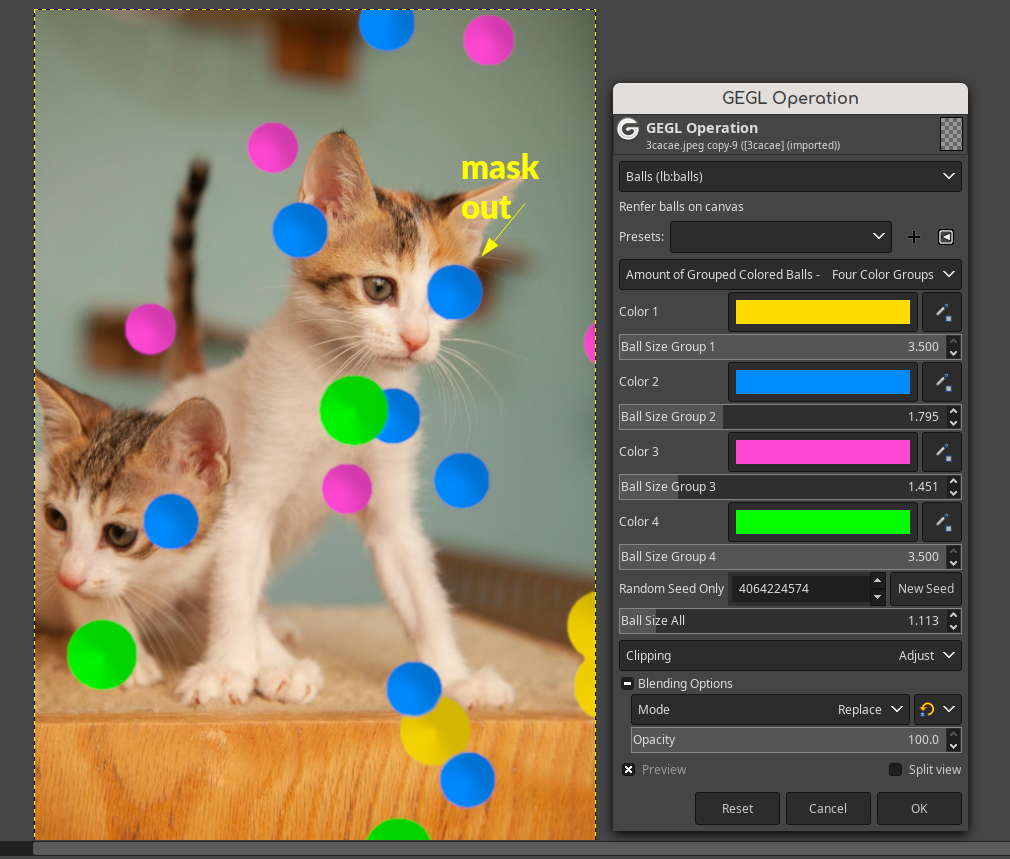Click the magenta Color 3 swatch
1010x859 pixels.
tap(823, 452)
